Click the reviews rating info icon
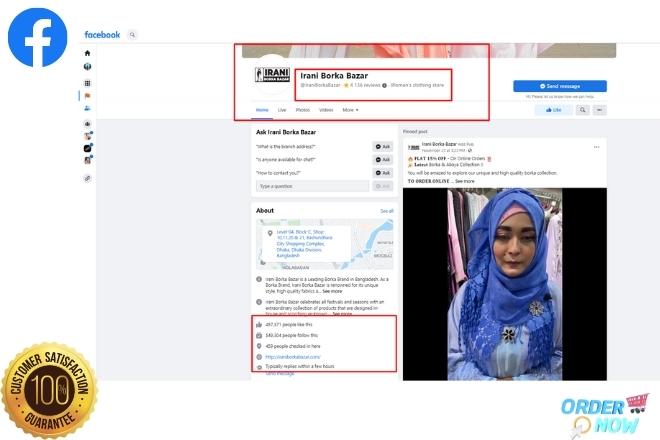Image resolution: width=660 pixels, height=440 pixels. (384, 85)
